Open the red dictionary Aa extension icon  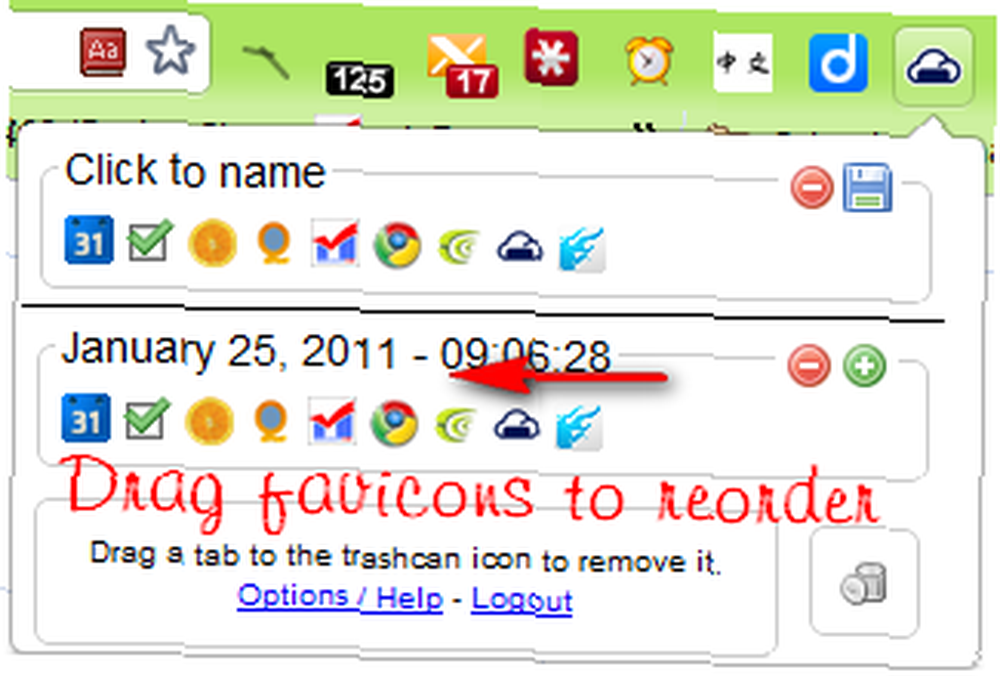click(102, 51)
